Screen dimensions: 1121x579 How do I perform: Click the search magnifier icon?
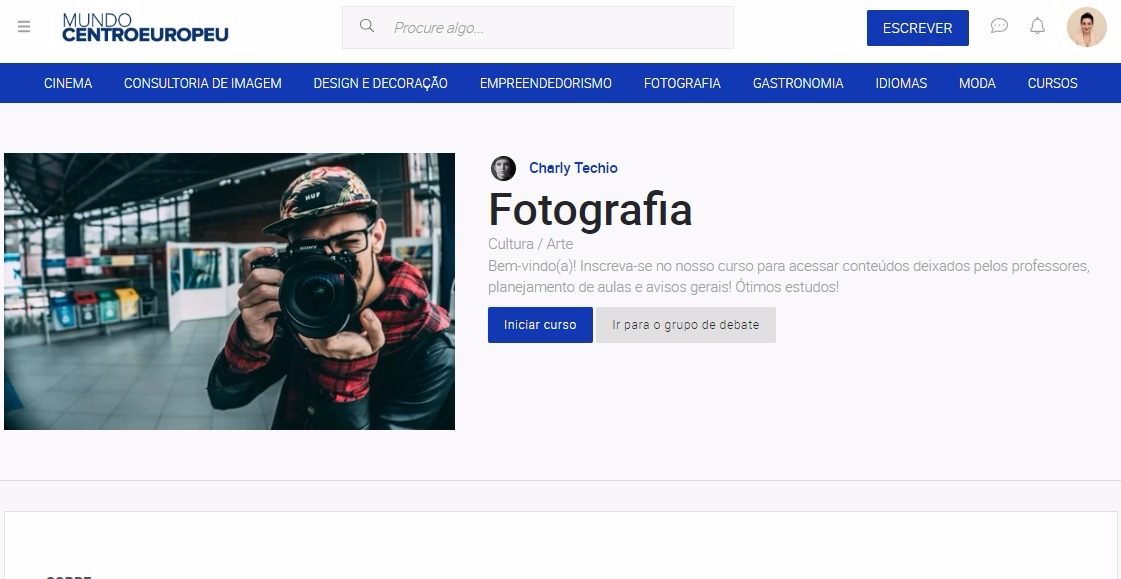pyautogui.click(x=367, y=26)
